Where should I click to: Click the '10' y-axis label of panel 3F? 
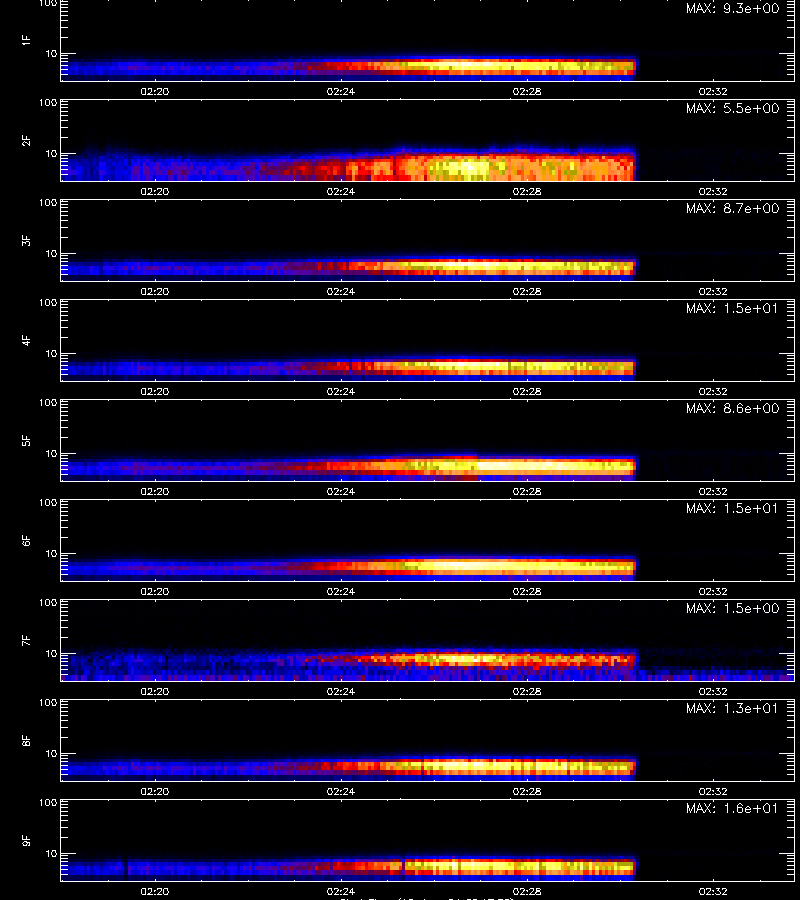click(x=52, y=253)
